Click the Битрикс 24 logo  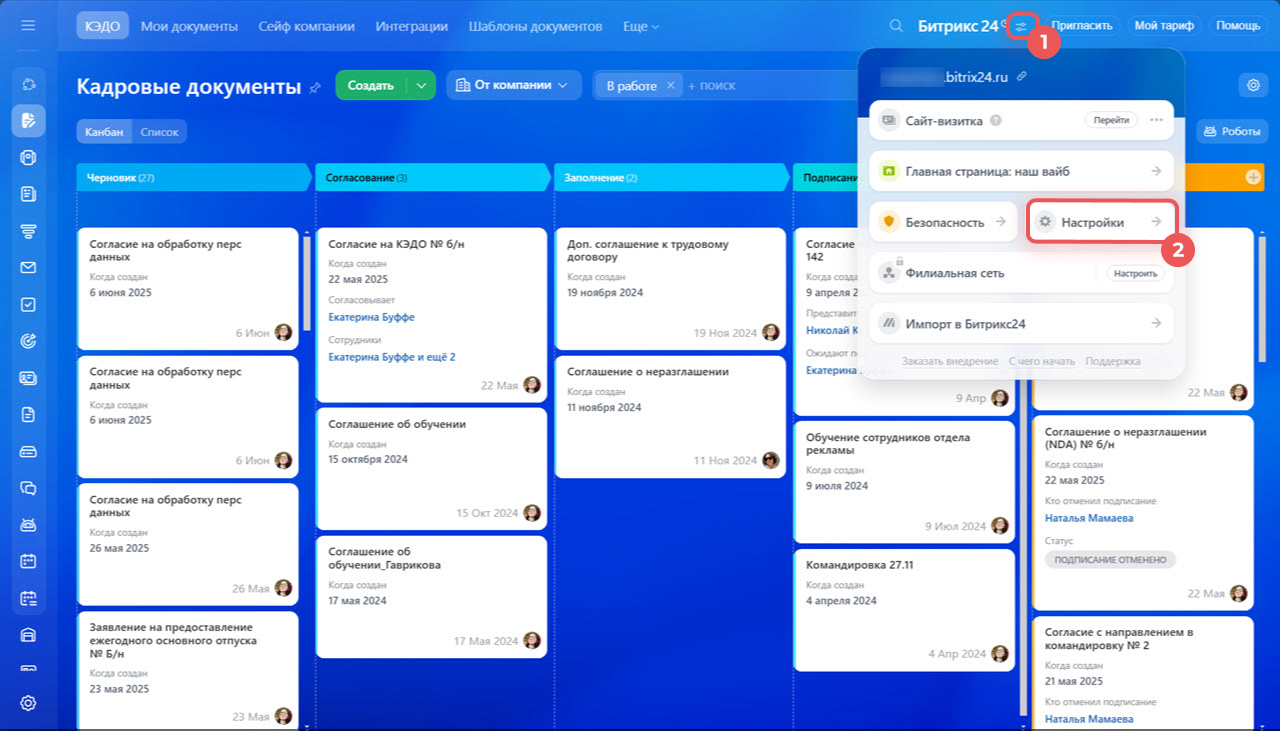pos(958,26)
